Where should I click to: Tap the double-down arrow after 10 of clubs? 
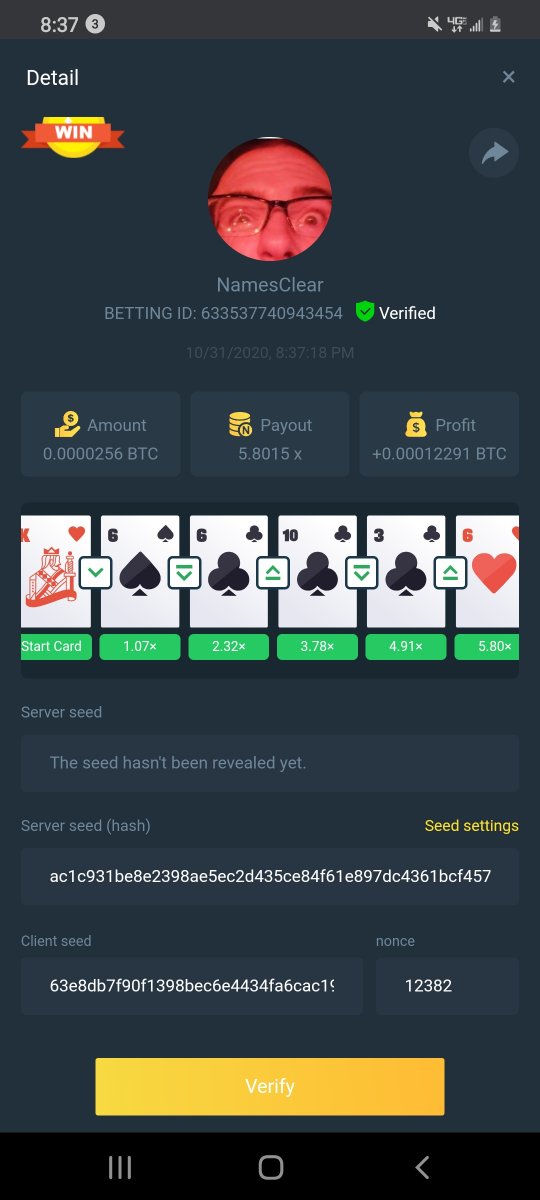[x=362, y=573]
